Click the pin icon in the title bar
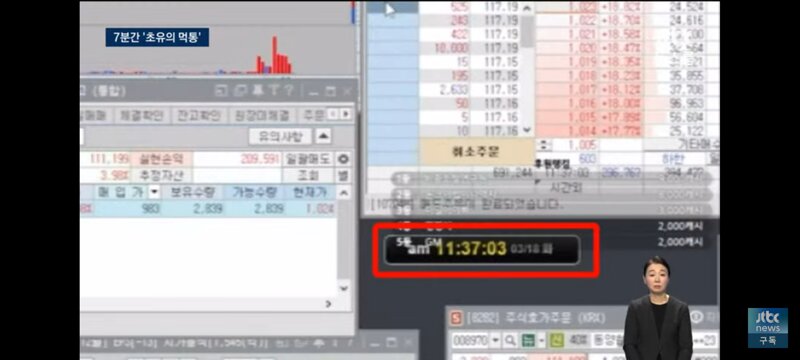 (258, 91)
